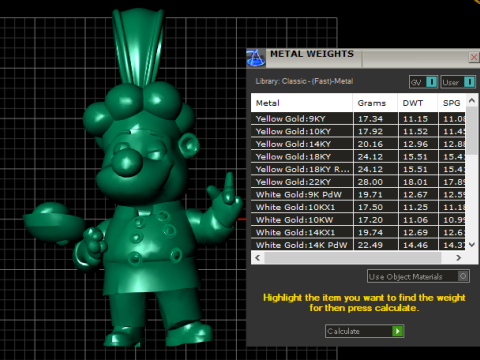The width and height of the screenshot is (480, 360).
Task: Click the scroll right arrow of metal list
Action: 459,258
